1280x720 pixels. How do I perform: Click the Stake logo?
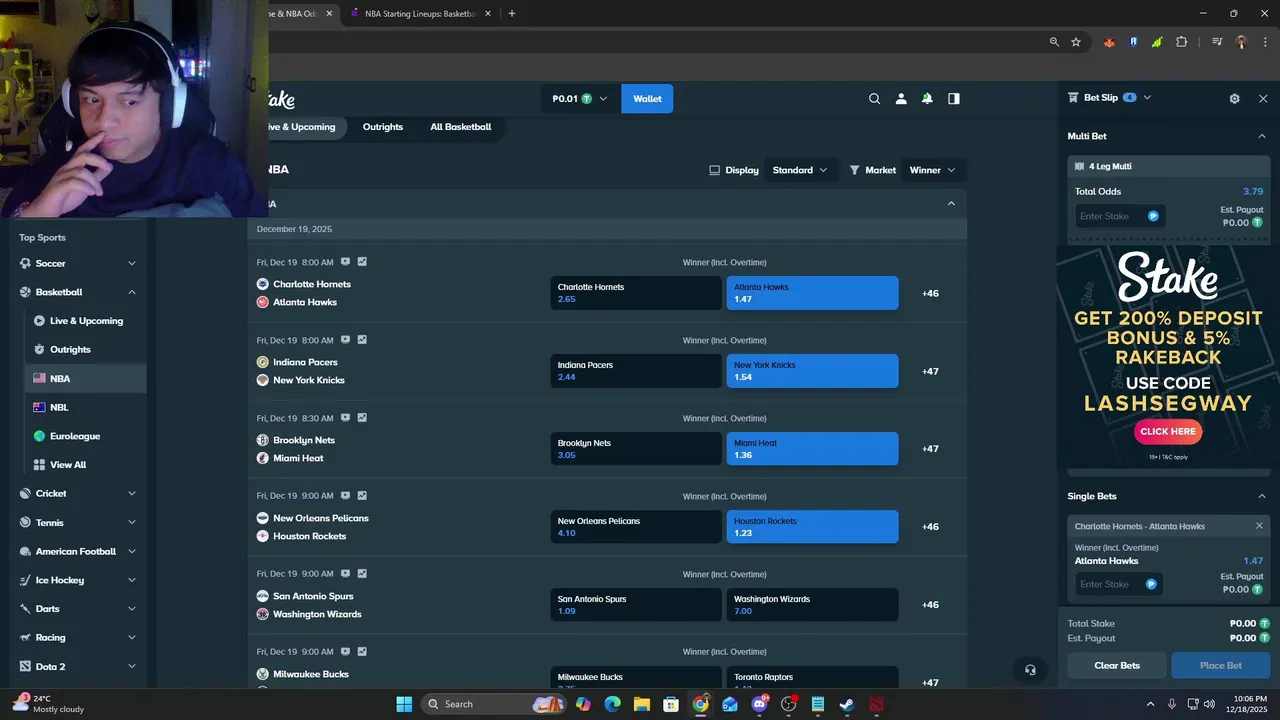tap(281, 99)
